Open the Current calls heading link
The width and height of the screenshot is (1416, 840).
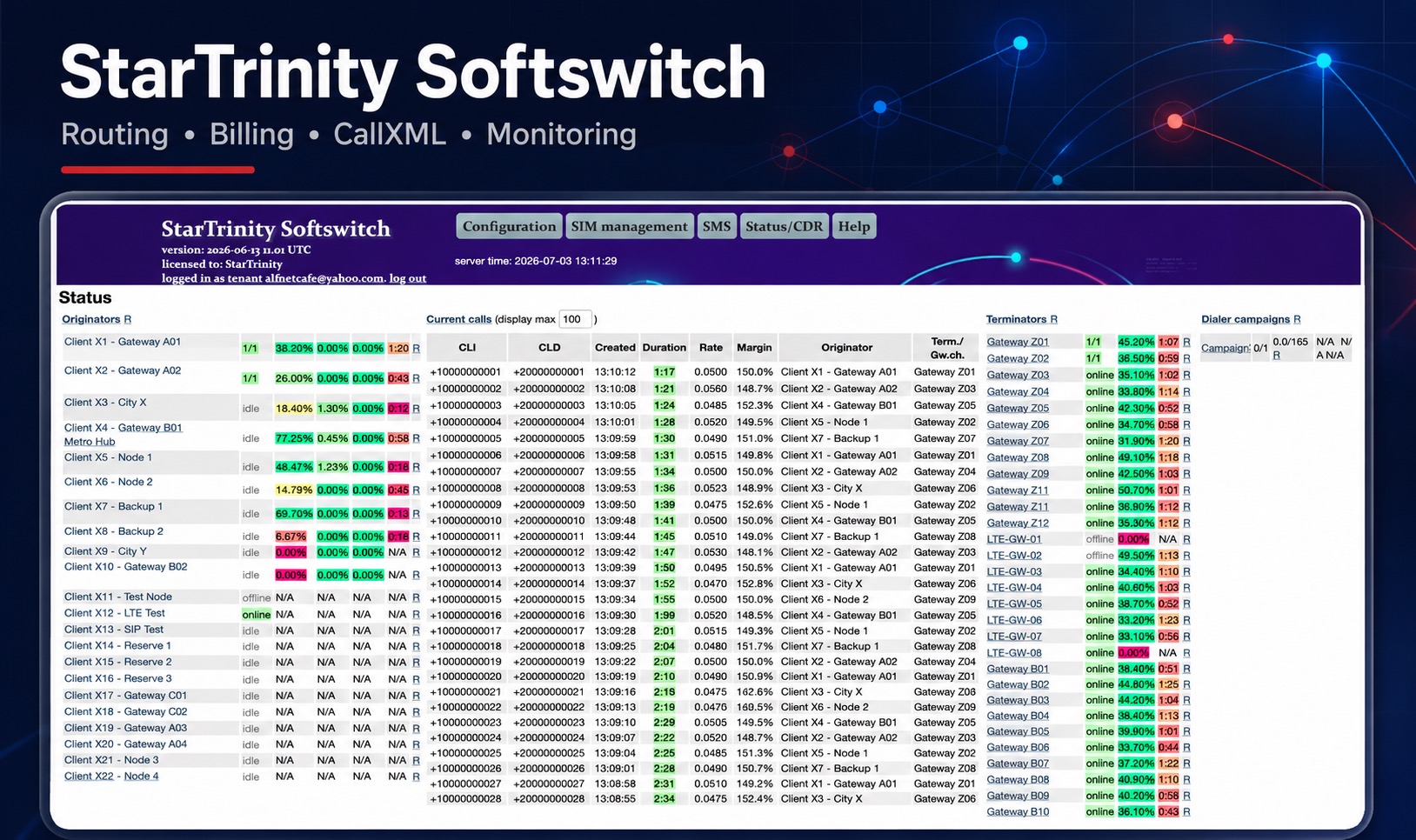click(458, 319)
